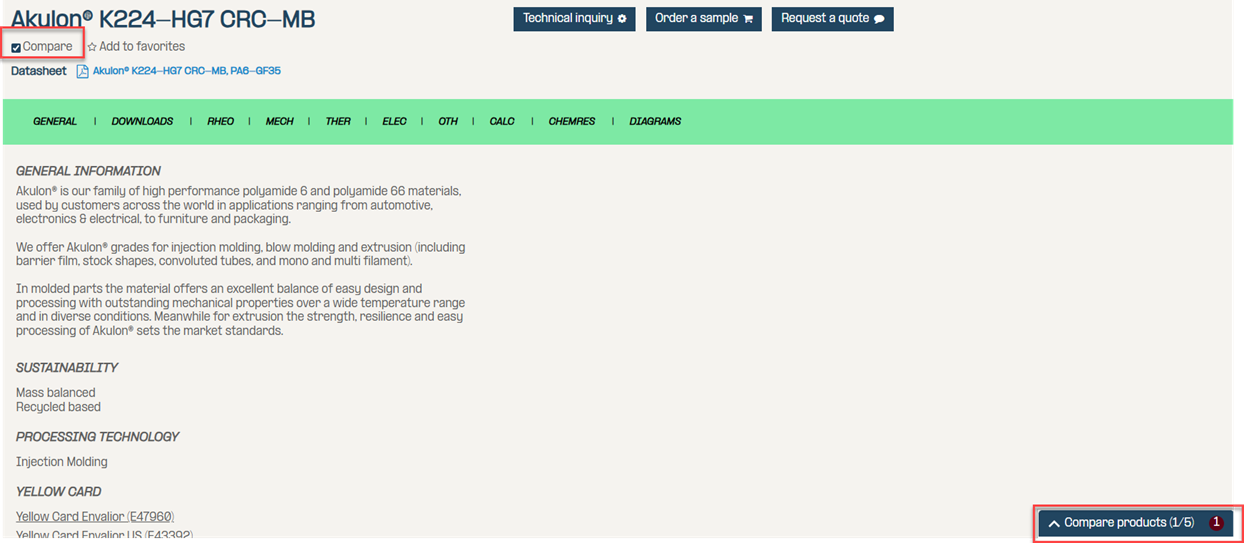This screenshot has width=1244, height=543.
Task: Click the GENERAL INFORMATION heading
Action: pyautogui.click(x=88, y=171)
